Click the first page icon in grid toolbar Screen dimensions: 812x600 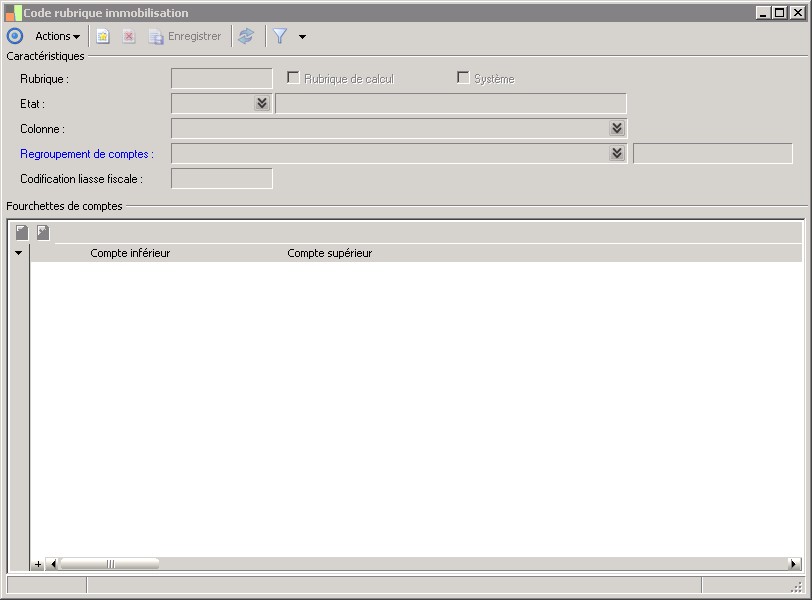(x=22, y=232)
